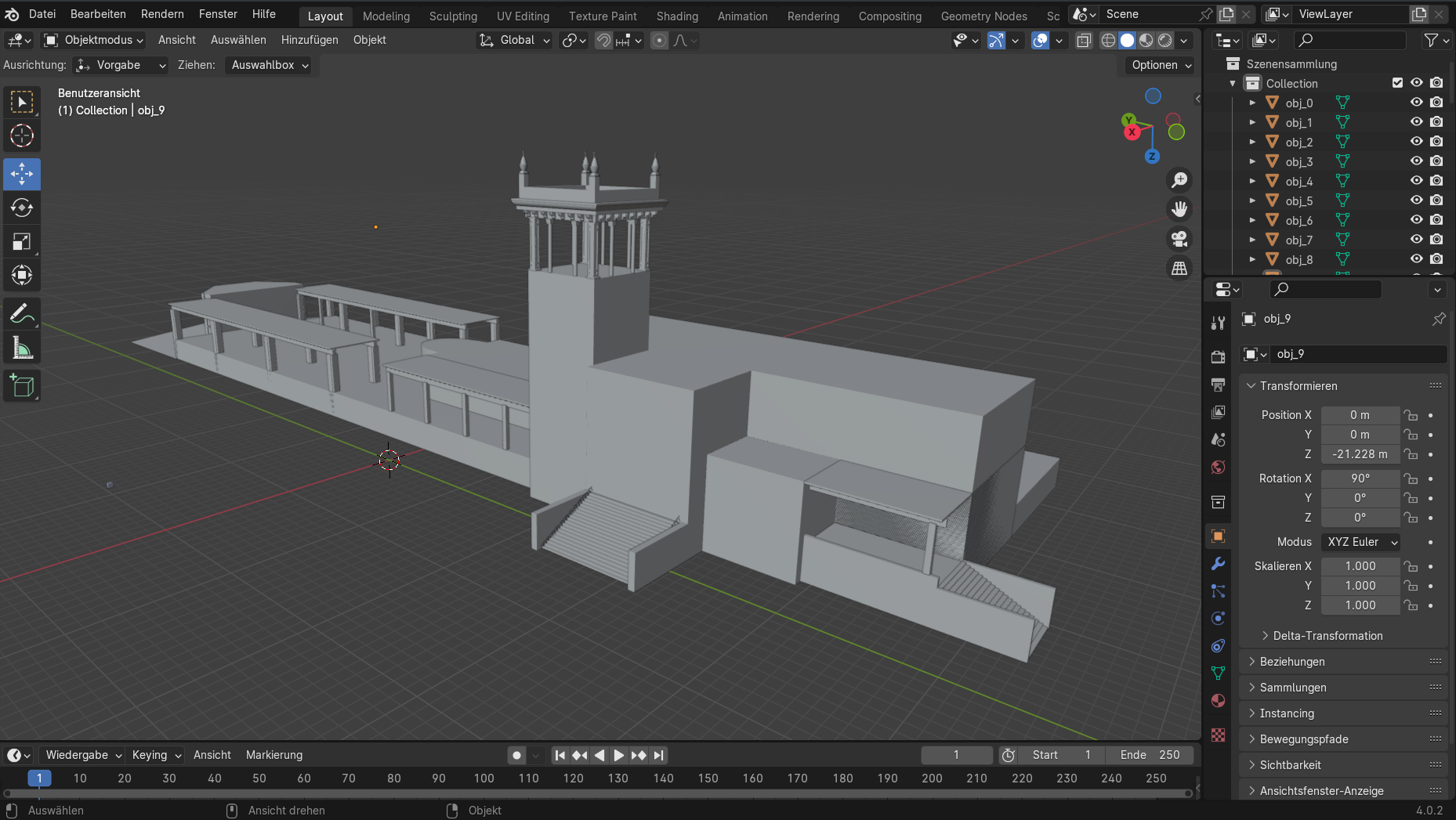Click the Optionen button
Viewport: 1456px width, 820px height.
click(x=1159, y=65)
